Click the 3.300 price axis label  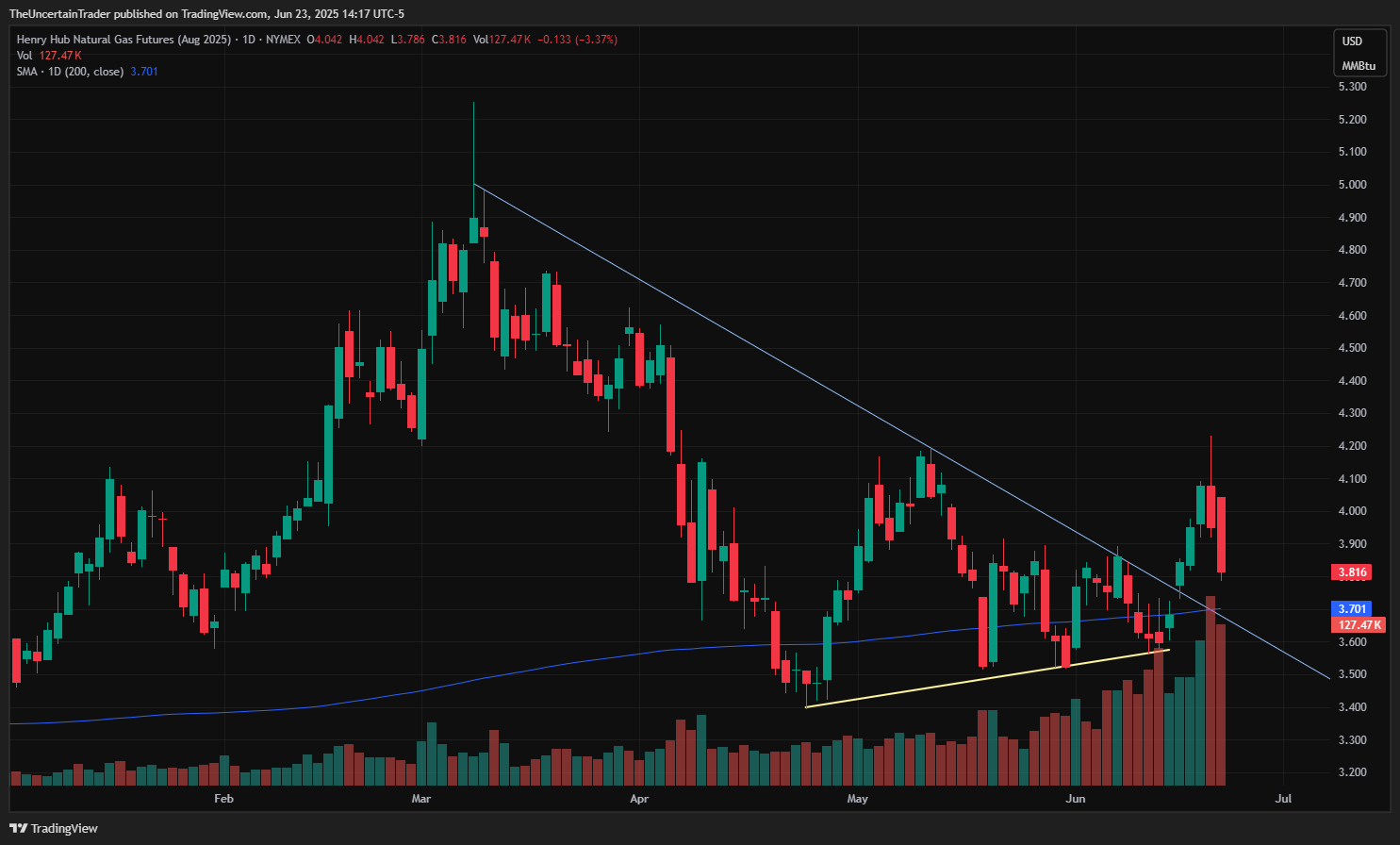pos(1353,740)
